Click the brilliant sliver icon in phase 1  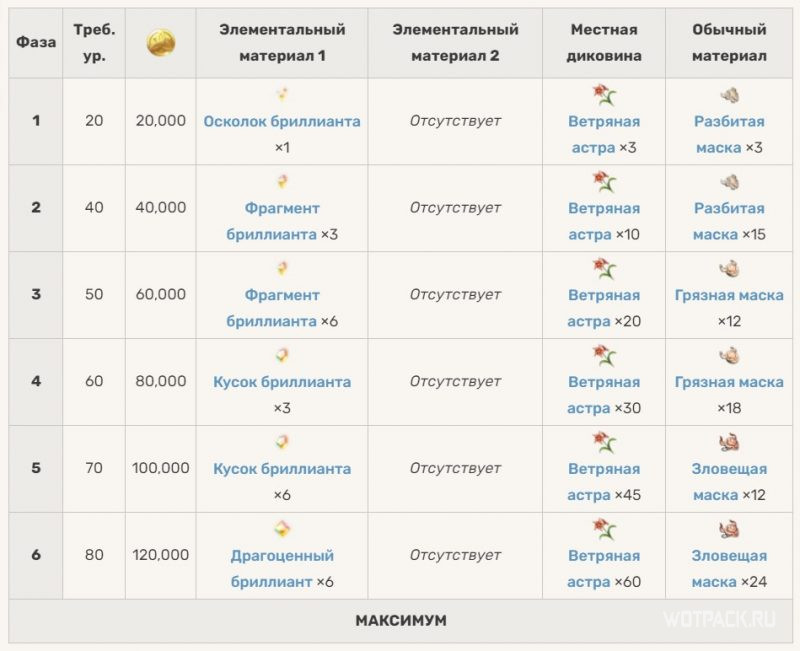282,94
